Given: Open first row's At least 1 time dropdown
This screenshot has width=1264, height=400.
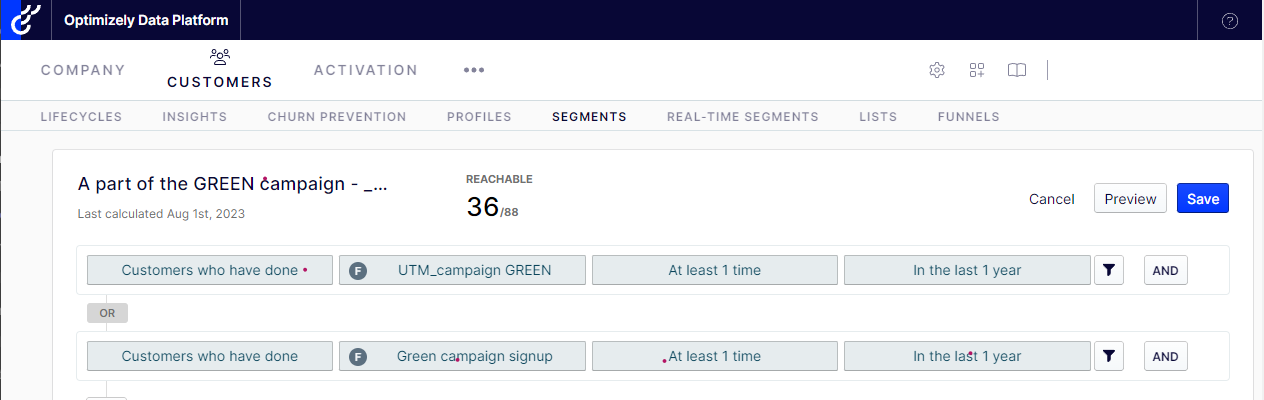Looking at the screenshot, I should (x=715, y=270).
